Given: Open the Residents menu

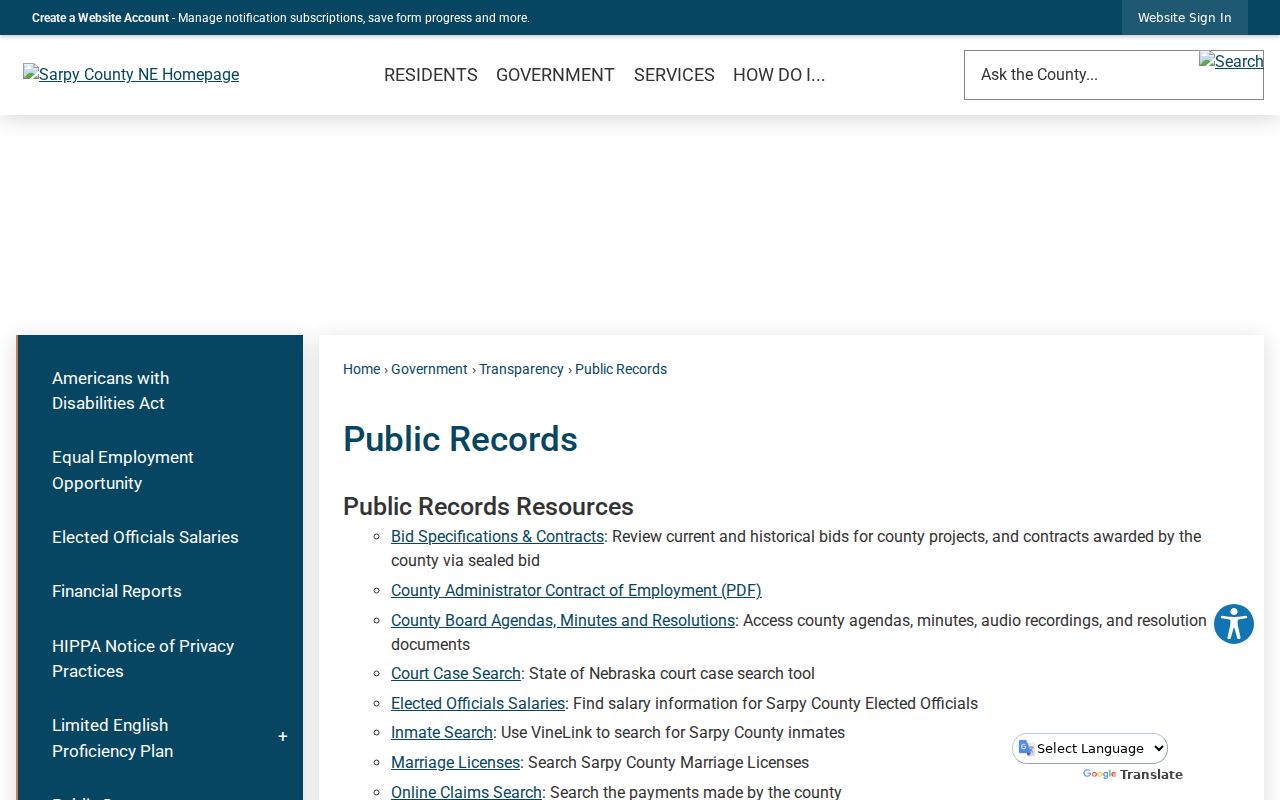Looking at the screenshot, I should pos(431,75).
